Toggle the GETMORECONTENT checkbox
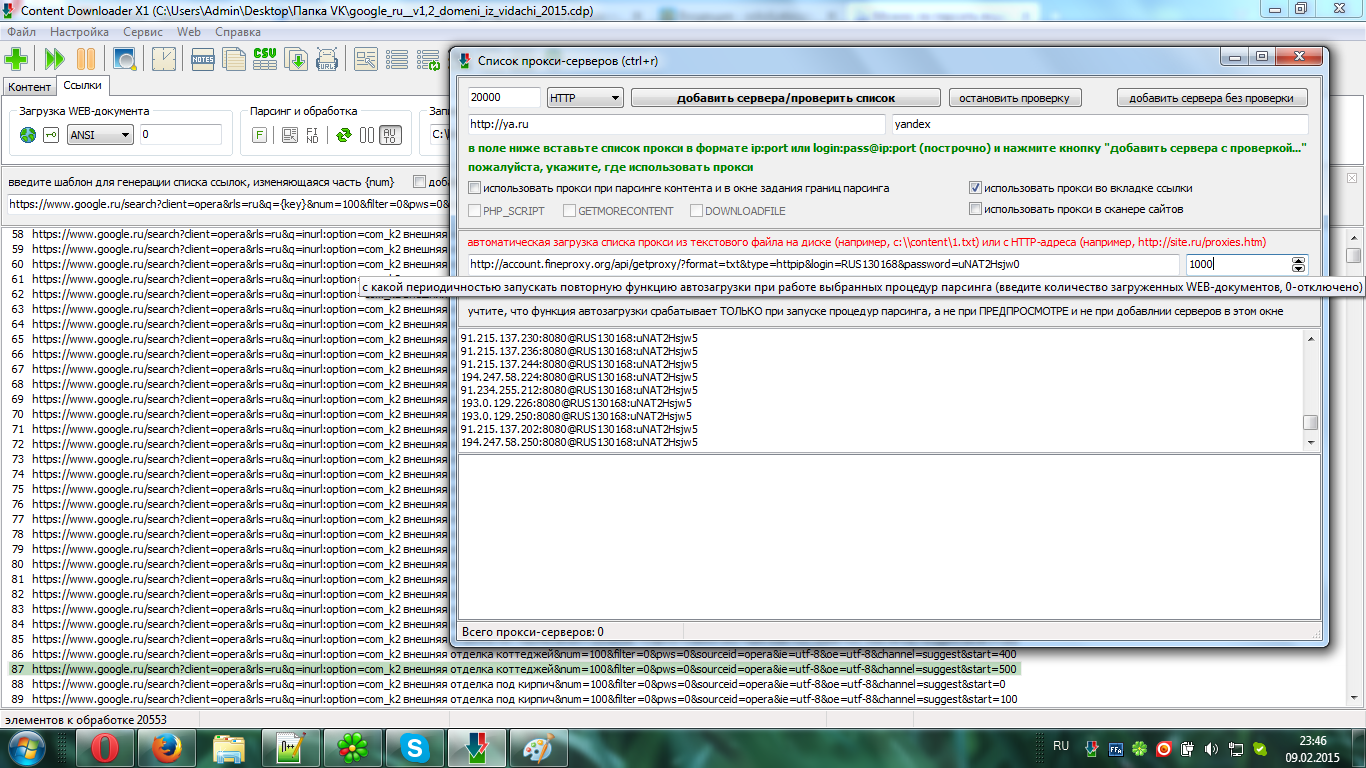This screenshot has height=768, width=1366. tap(569, 211)
